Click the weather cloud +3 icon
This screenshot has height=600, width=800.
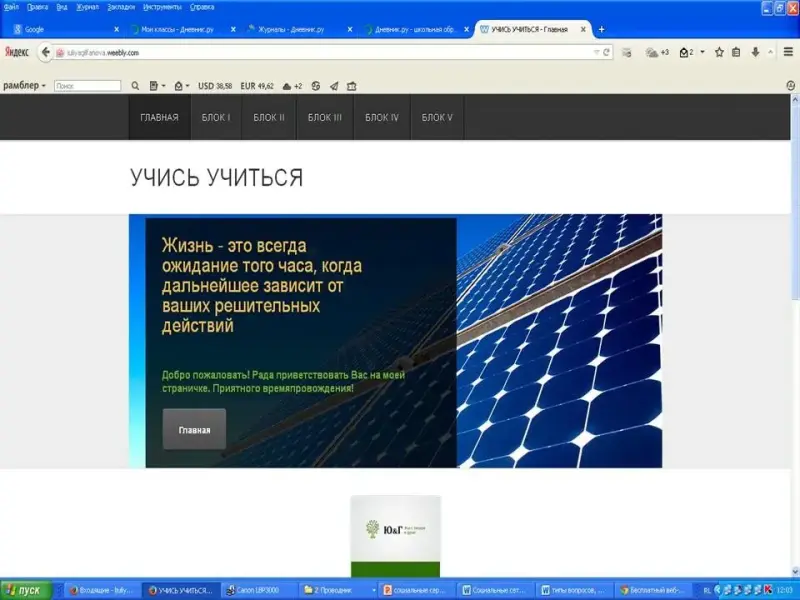pos(657,51)
